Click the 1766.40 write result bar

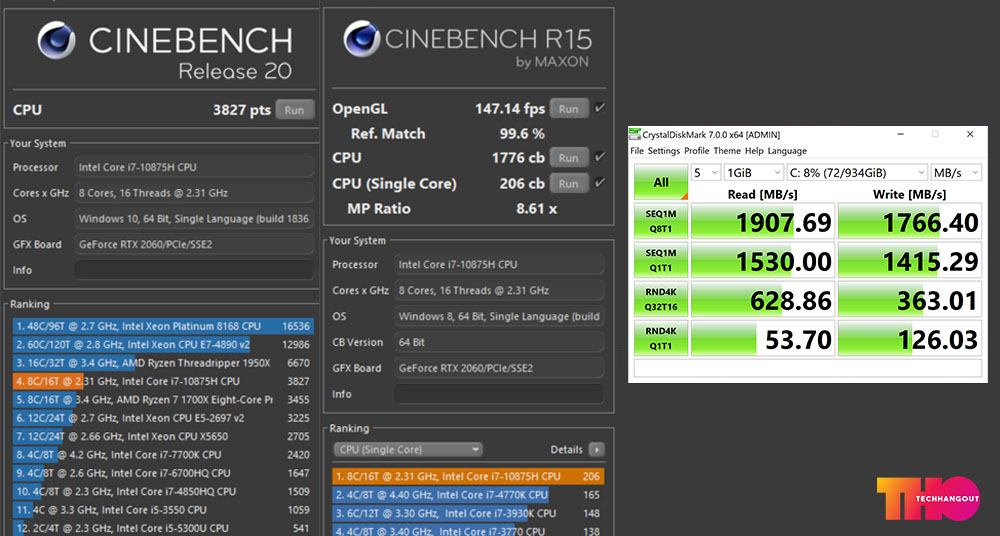[x=909, y=221]
